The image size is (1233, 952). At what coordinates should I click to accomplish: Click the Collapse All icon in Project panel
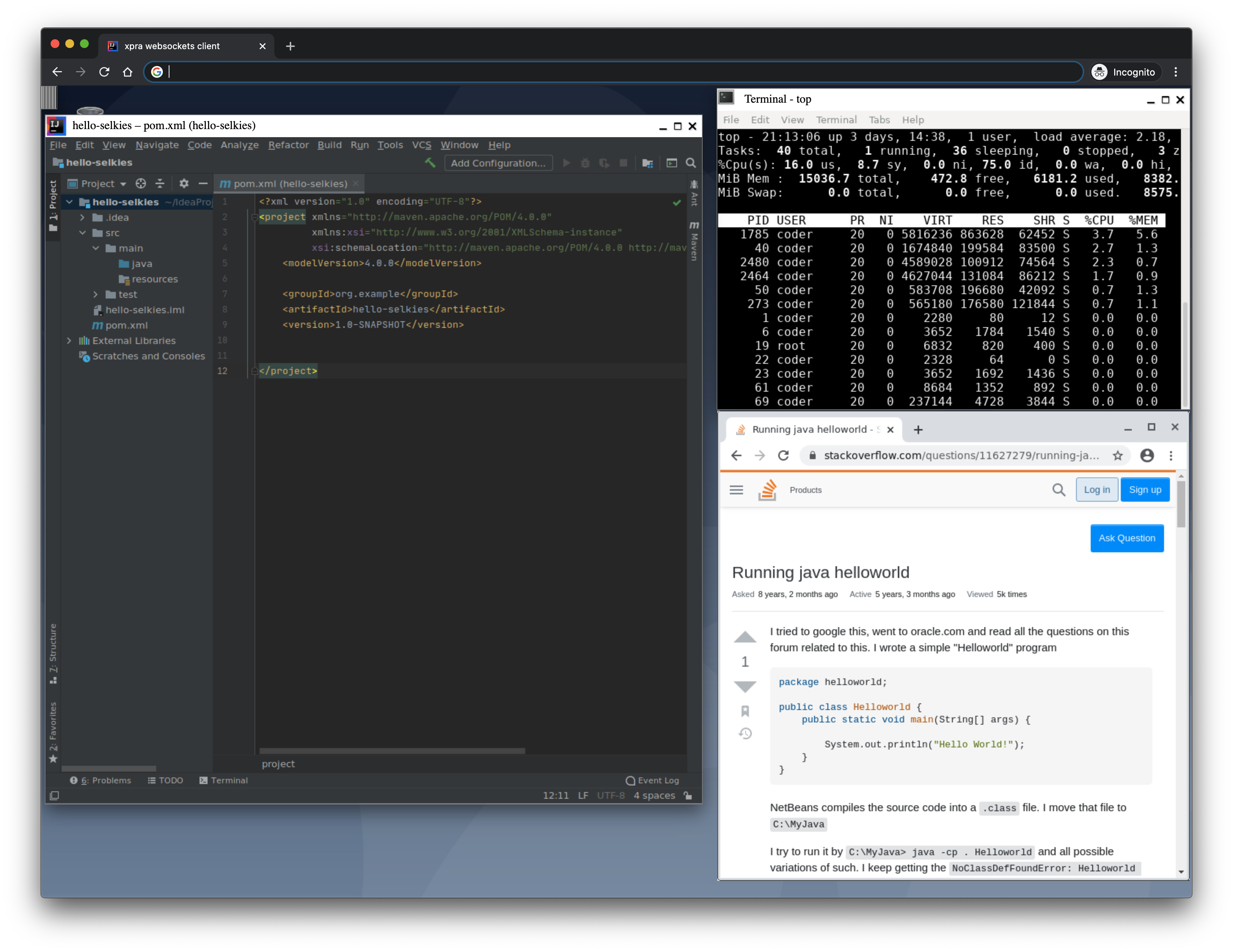[160, 183]
